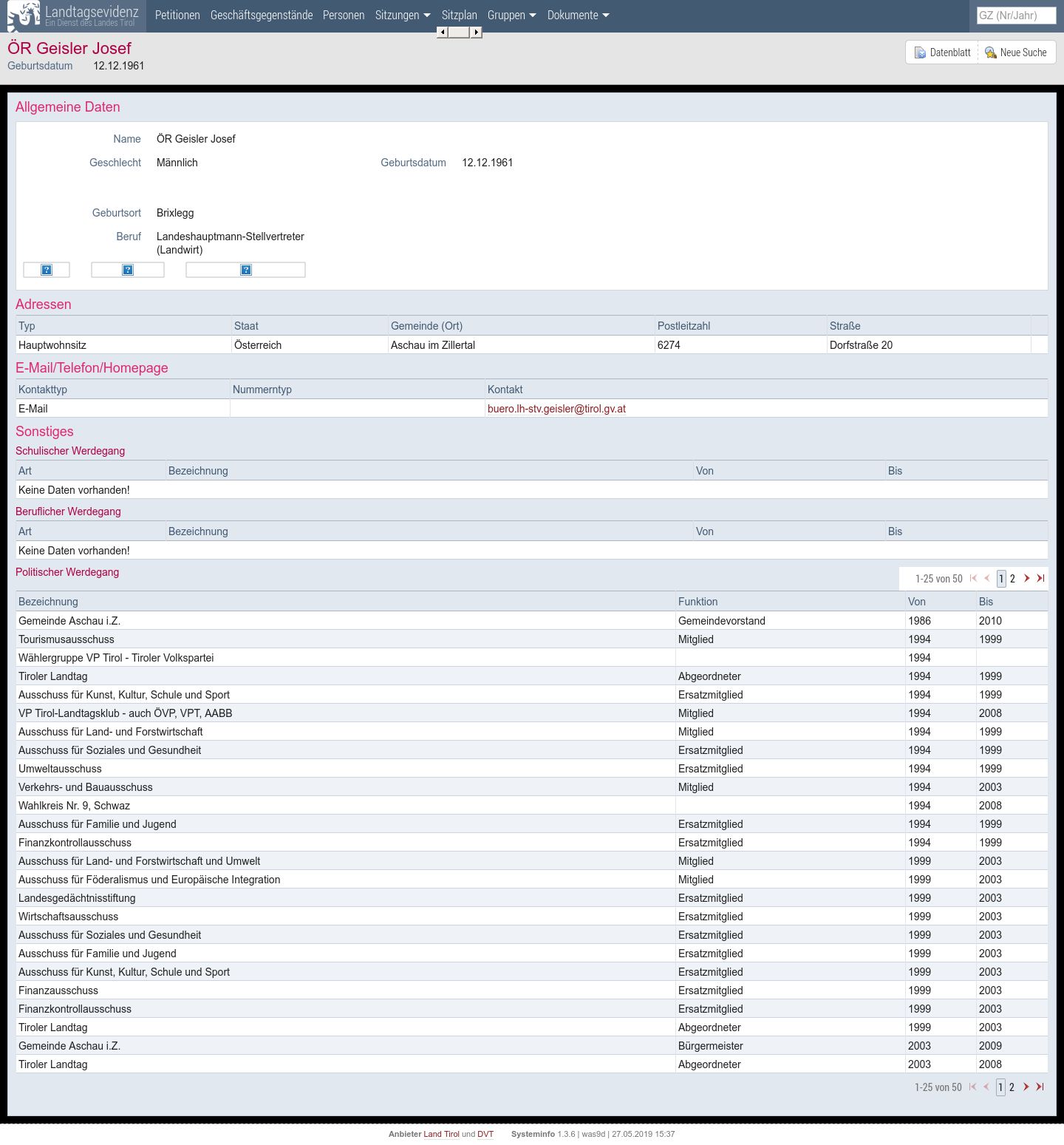
Task: Open the Sitzplan menu item
Action: [460, 16]
